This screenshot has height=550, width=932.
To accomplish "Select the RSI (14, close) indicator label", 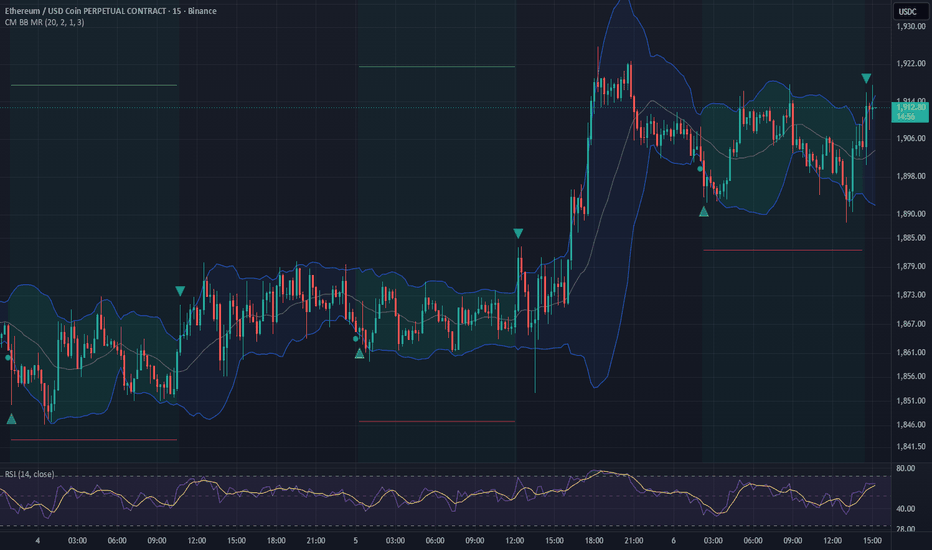I will pos(29,474).
